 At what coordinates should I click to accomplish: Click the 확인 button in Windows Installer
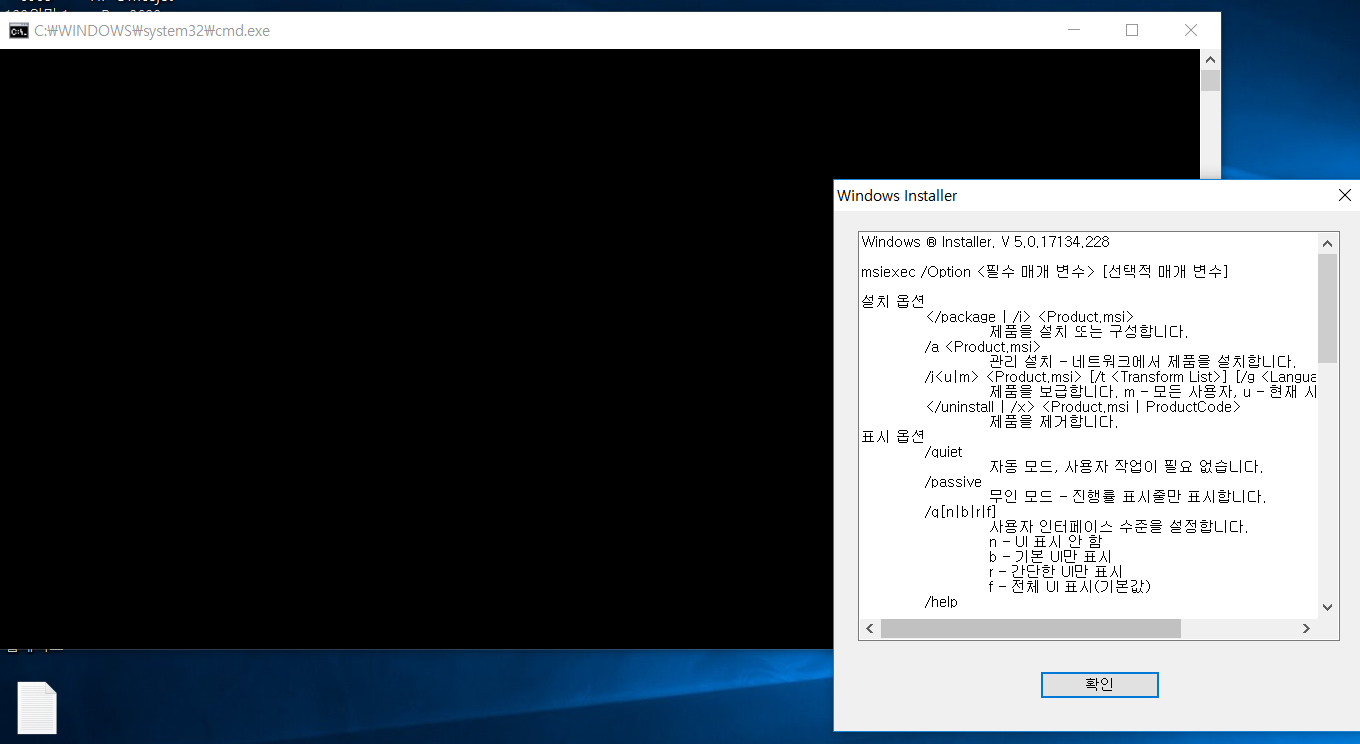click(x=1099, y=685)
